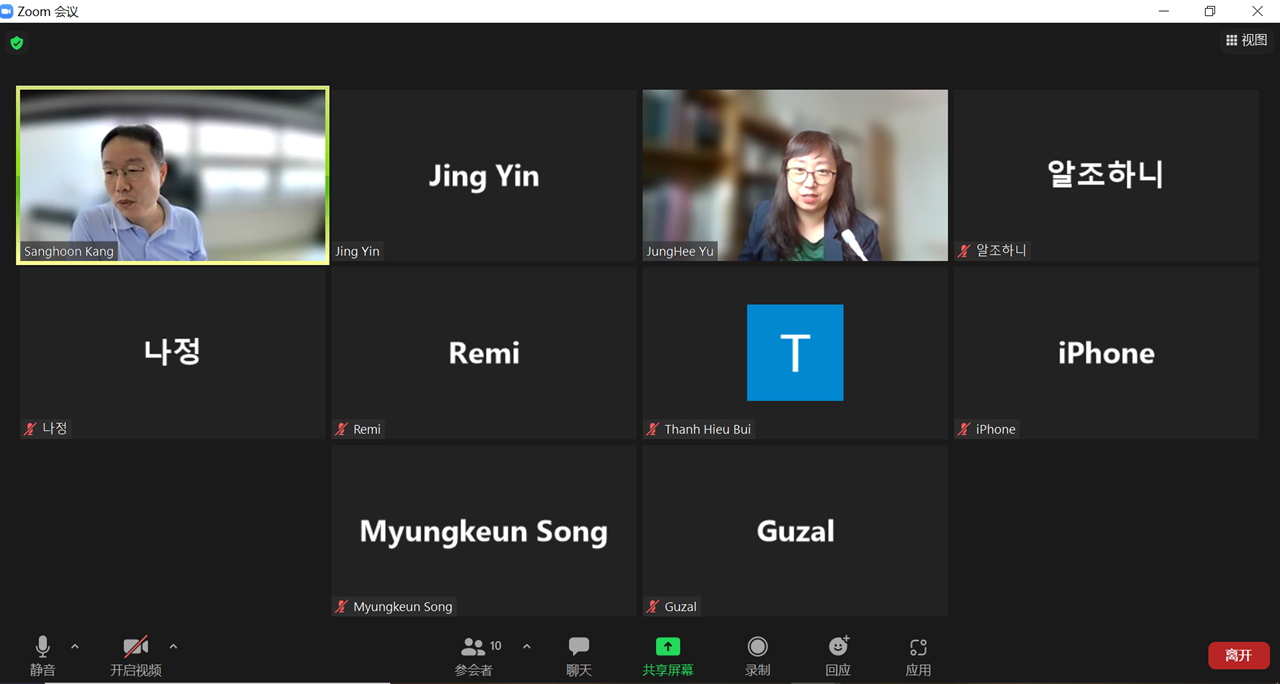Open the apps icon in toolbar

click(x=918, y=647)
